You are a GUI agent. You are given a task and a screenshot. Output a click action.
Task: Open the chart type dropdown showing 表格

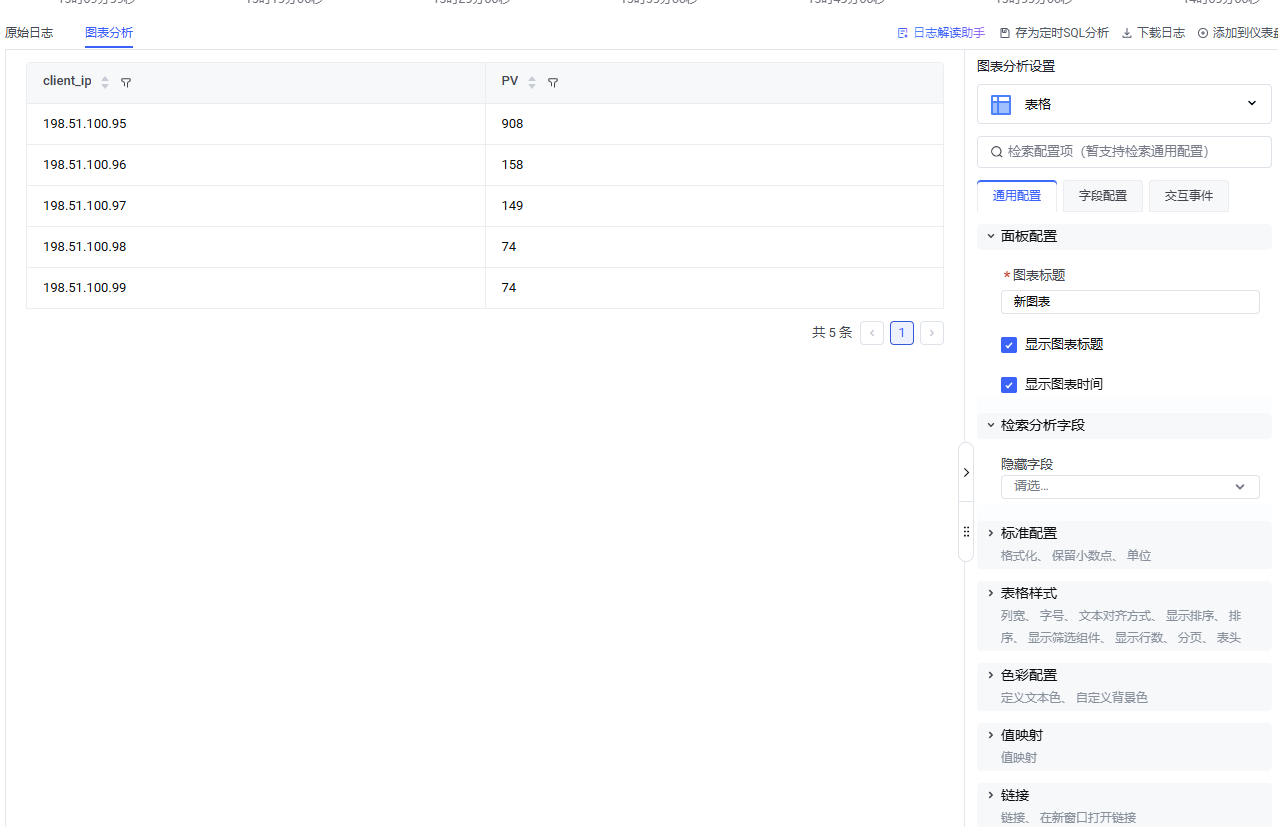click(1124, 104)
